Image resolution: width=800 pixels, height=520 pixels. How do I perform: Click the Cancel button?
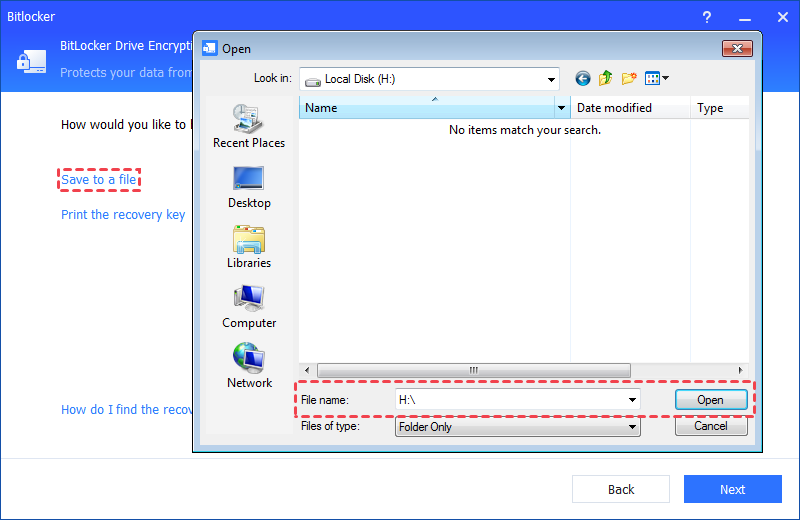point(711,426)
